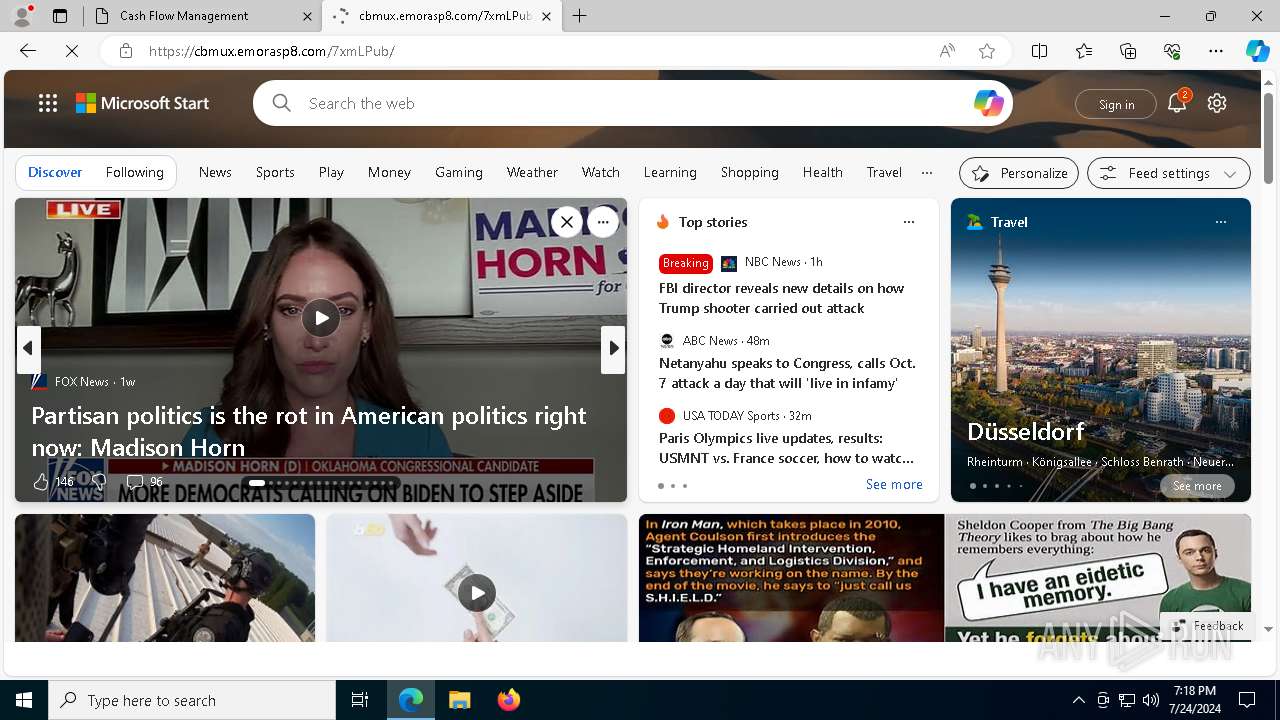Click the Copilot icon in search box
The height and width of the screenshot is (720, 1280).
click(x=988, y=103)
